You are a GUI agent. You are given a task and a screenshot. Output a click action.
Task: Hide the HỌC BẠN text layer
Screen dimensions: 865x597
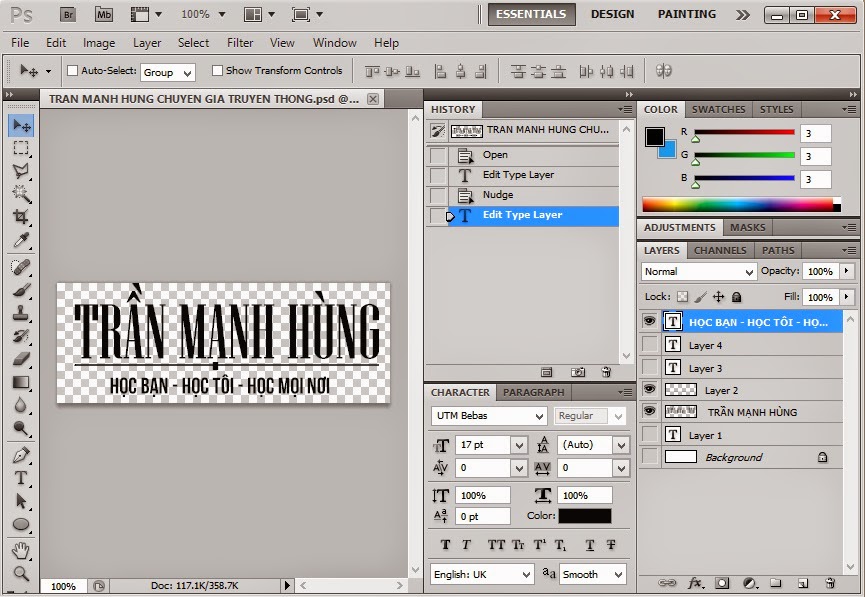[x=650, y=321]
